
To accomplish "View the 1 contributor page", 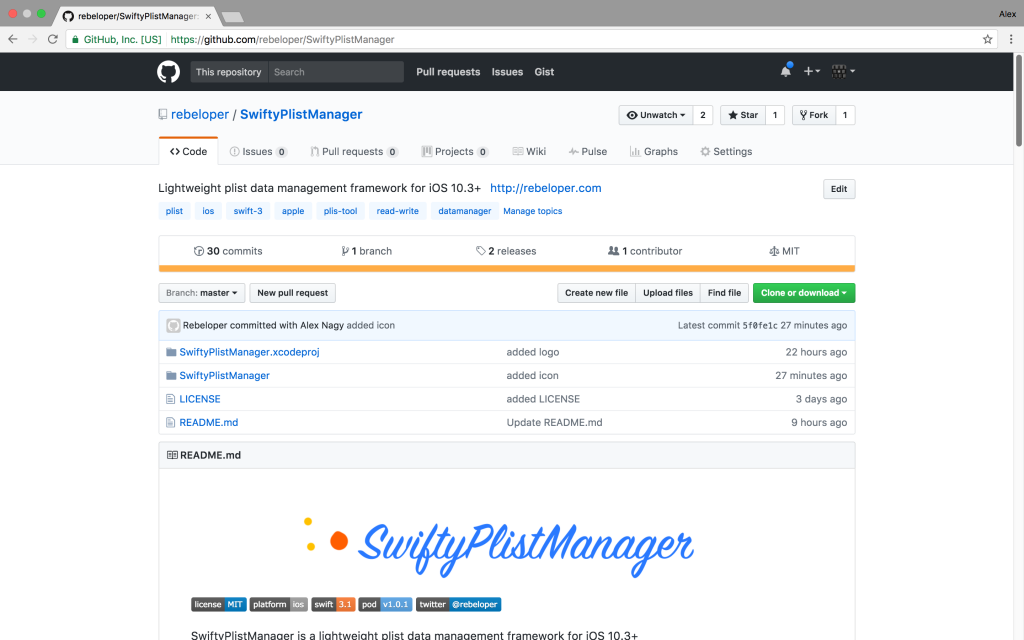I will (x=645, y=251).
